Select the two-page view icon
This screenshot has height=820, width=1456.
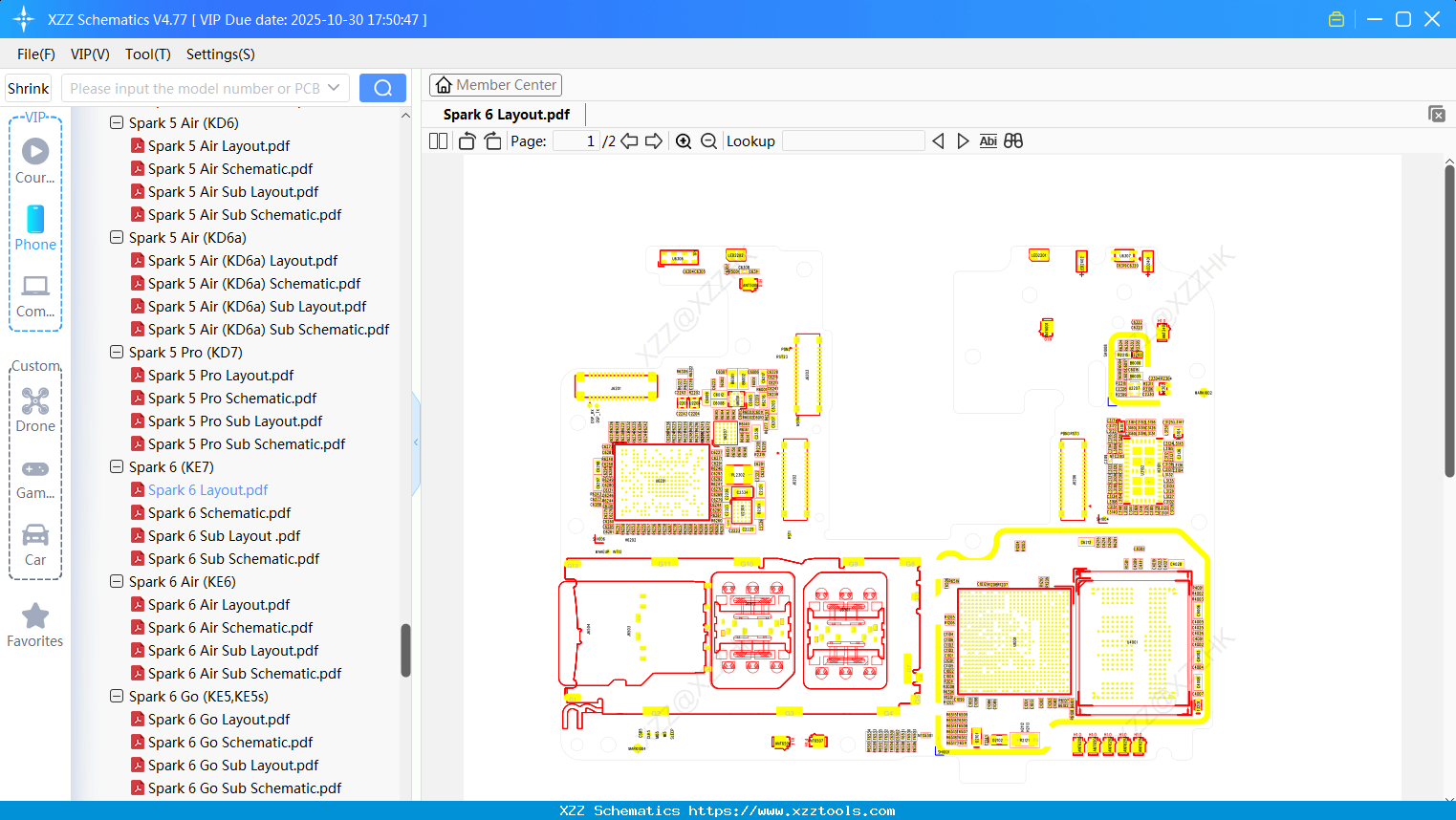coord(437,140)
